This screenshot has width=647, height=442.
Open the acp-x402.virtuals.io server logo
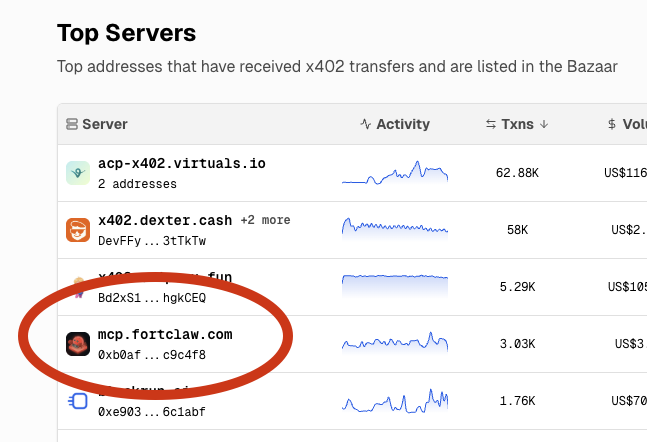(78, 173)
